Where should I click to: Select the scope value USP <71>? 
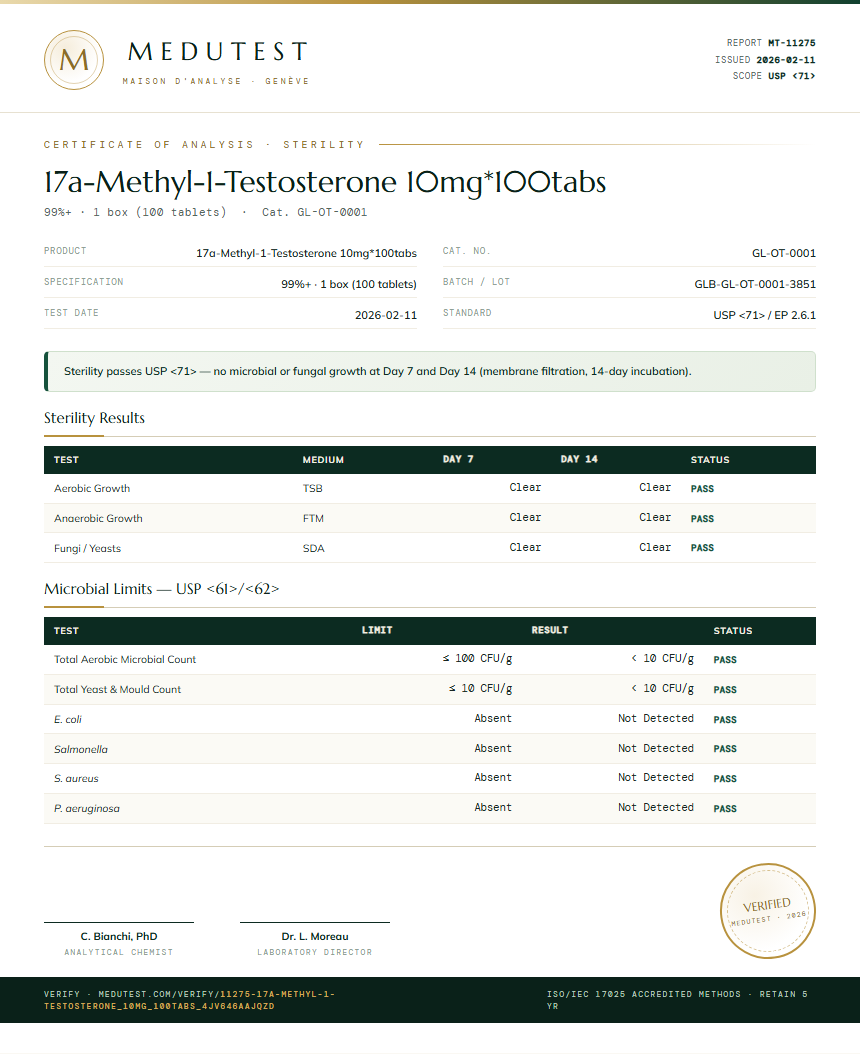tap(791, 76)
